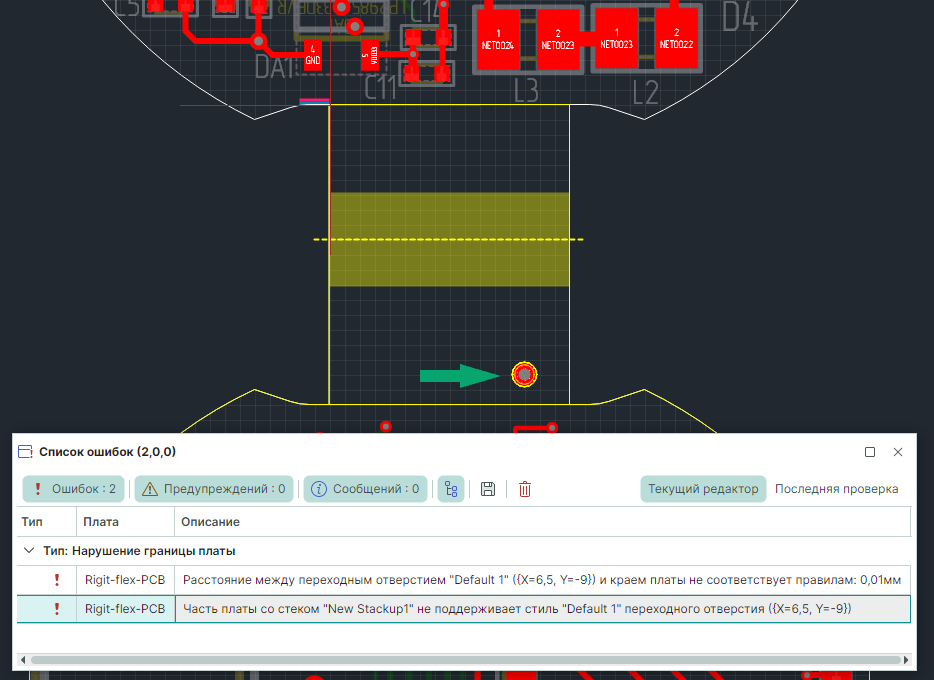Collapse the Тип: Нарушение границы платы group
934x680 pixels.
[x=28, y=551]
